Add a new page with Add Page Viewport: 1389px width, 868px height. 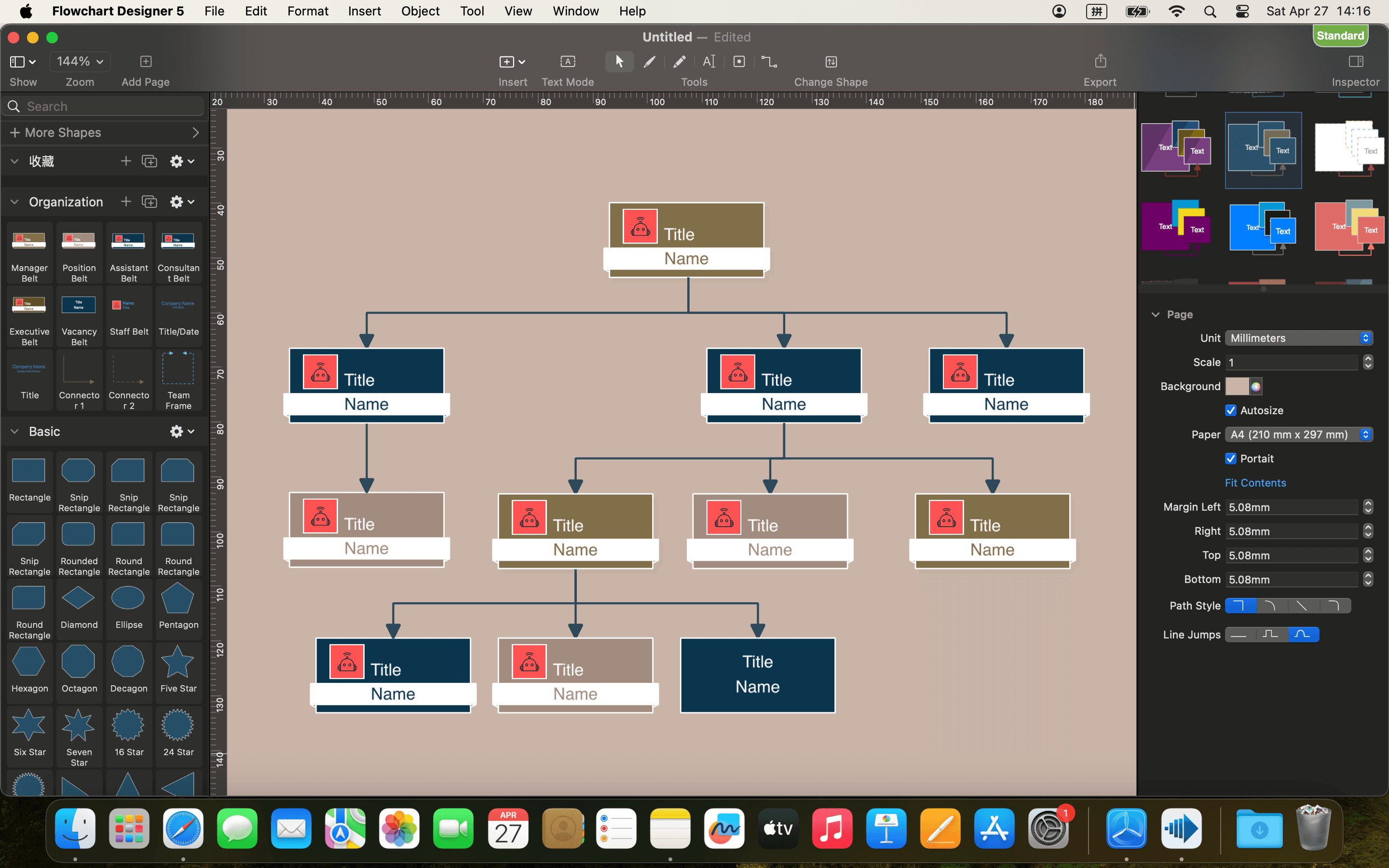coord(145,61)
